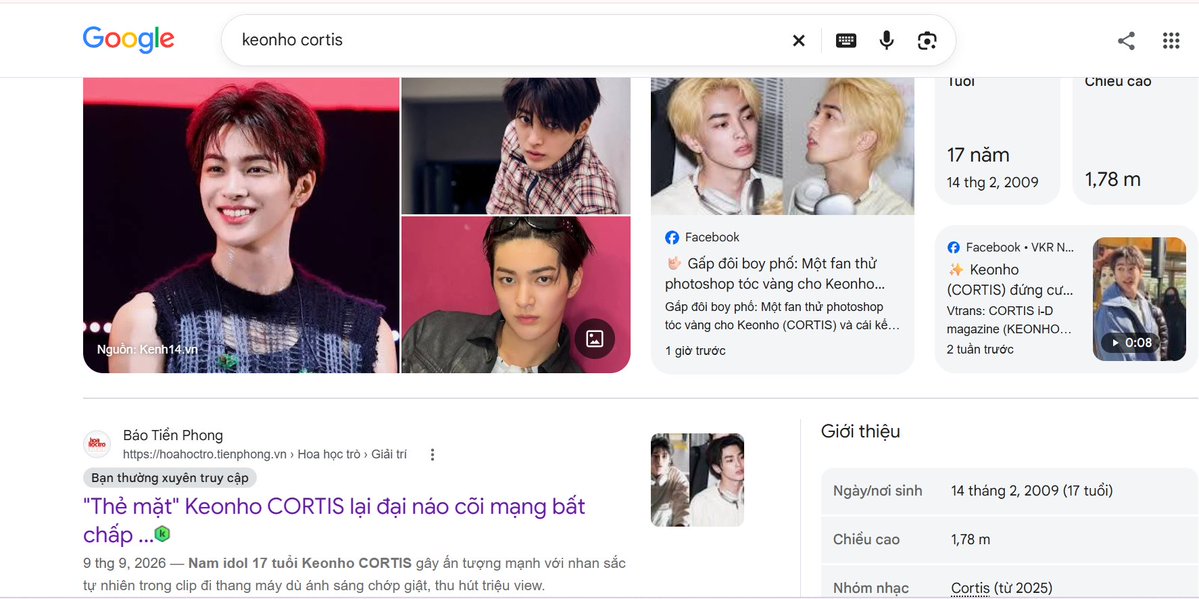Search by image with Google Lens
The width and height of the screenshot is (1199, 599).
tap(927, 41)
